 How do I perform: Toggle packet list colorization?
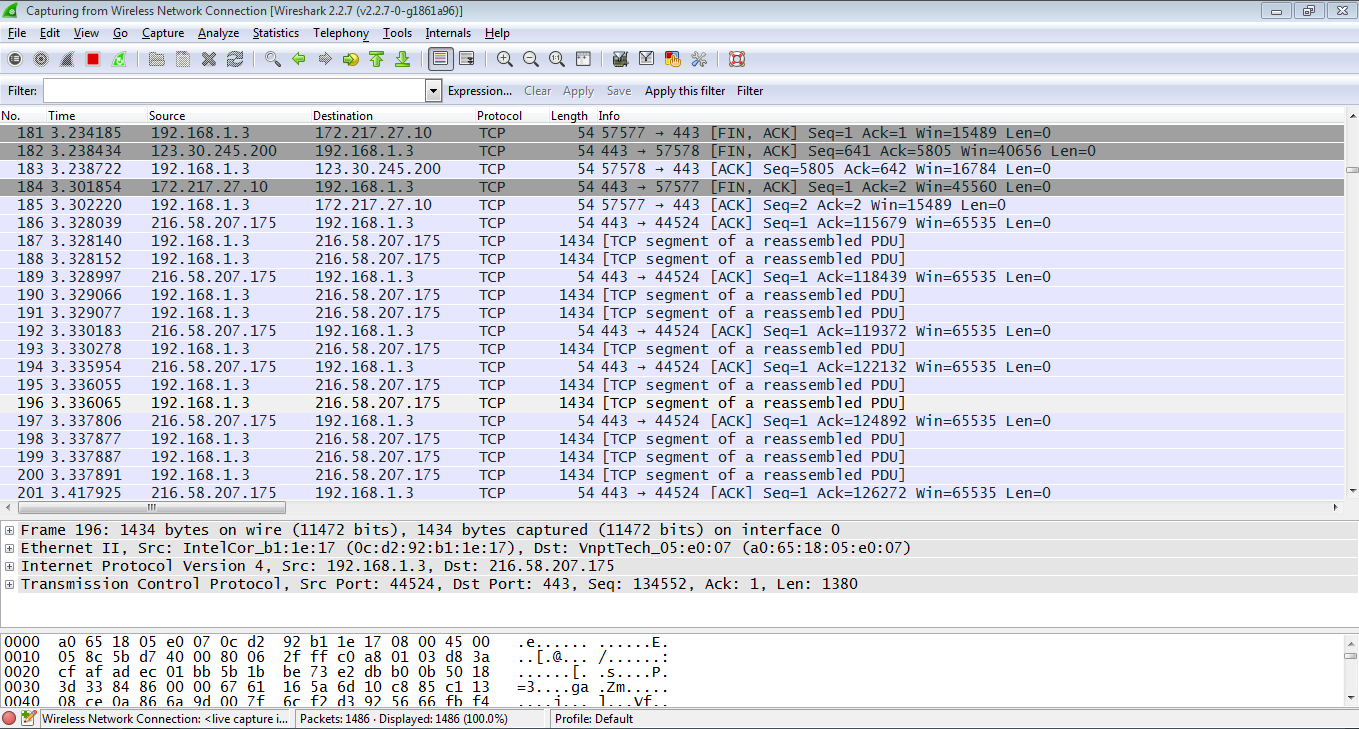440,59
